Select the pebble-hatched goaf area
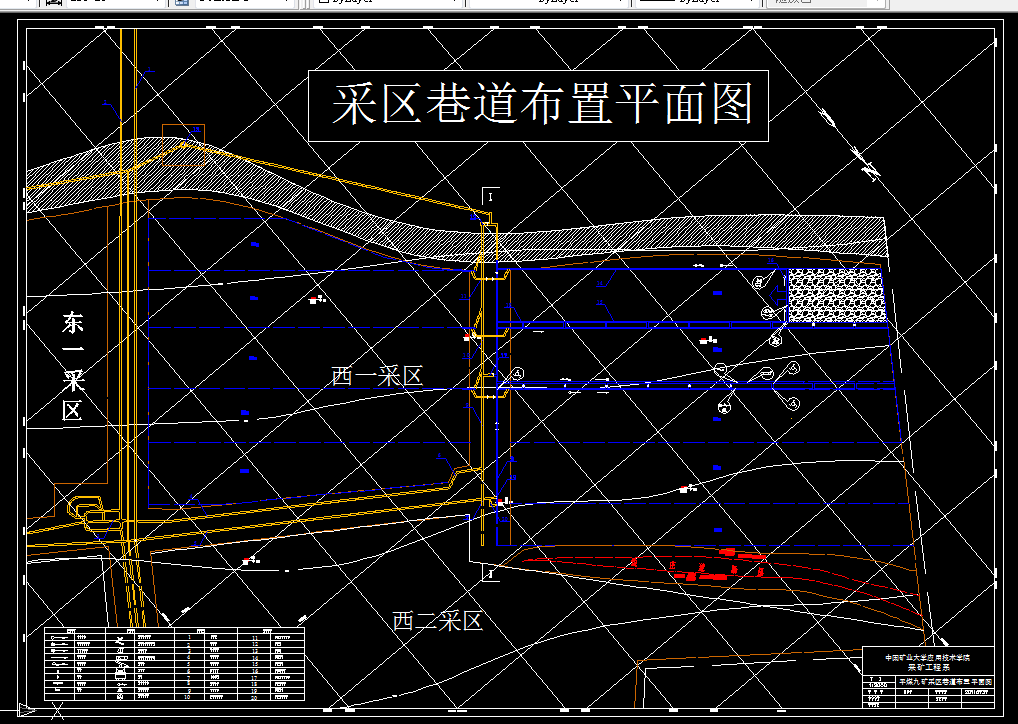Screen dimensions: 1018x724 [837, 295]
